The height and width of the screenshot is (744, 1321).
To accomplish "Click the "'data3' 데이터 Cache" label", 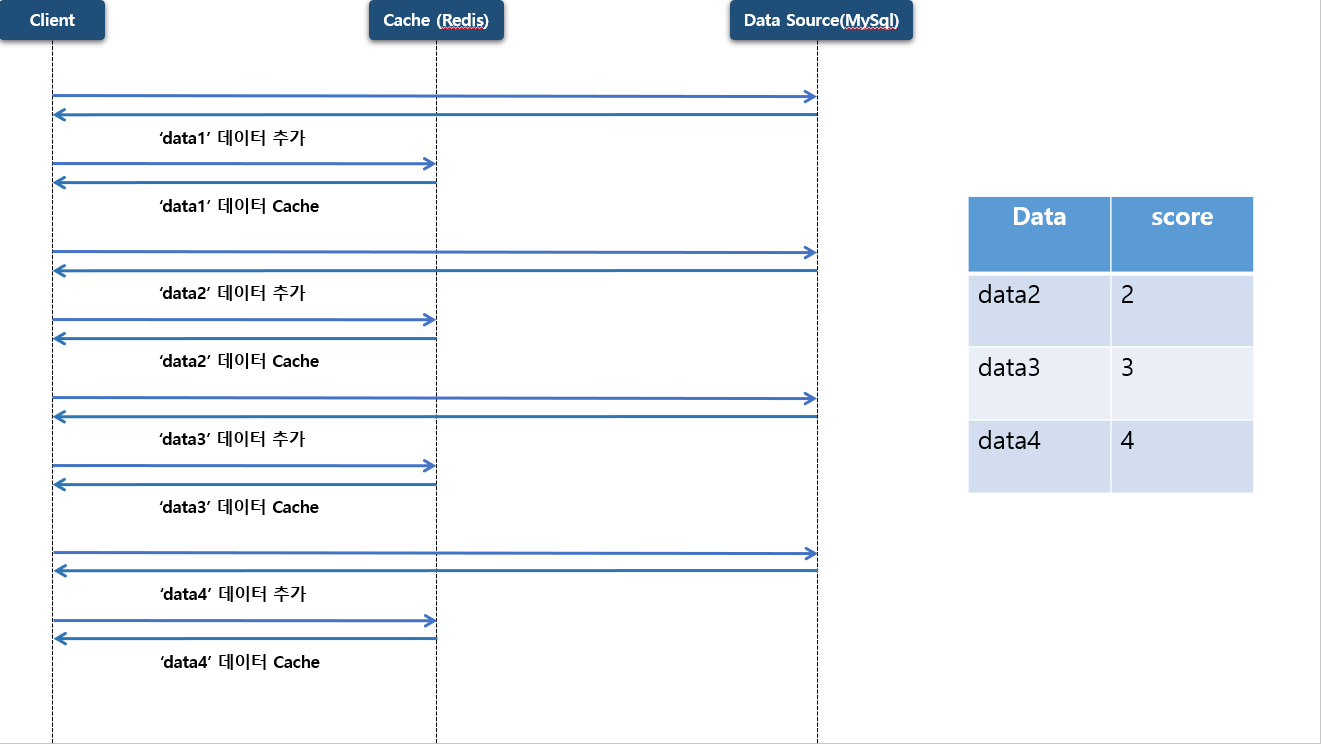I will pos(239,507).
